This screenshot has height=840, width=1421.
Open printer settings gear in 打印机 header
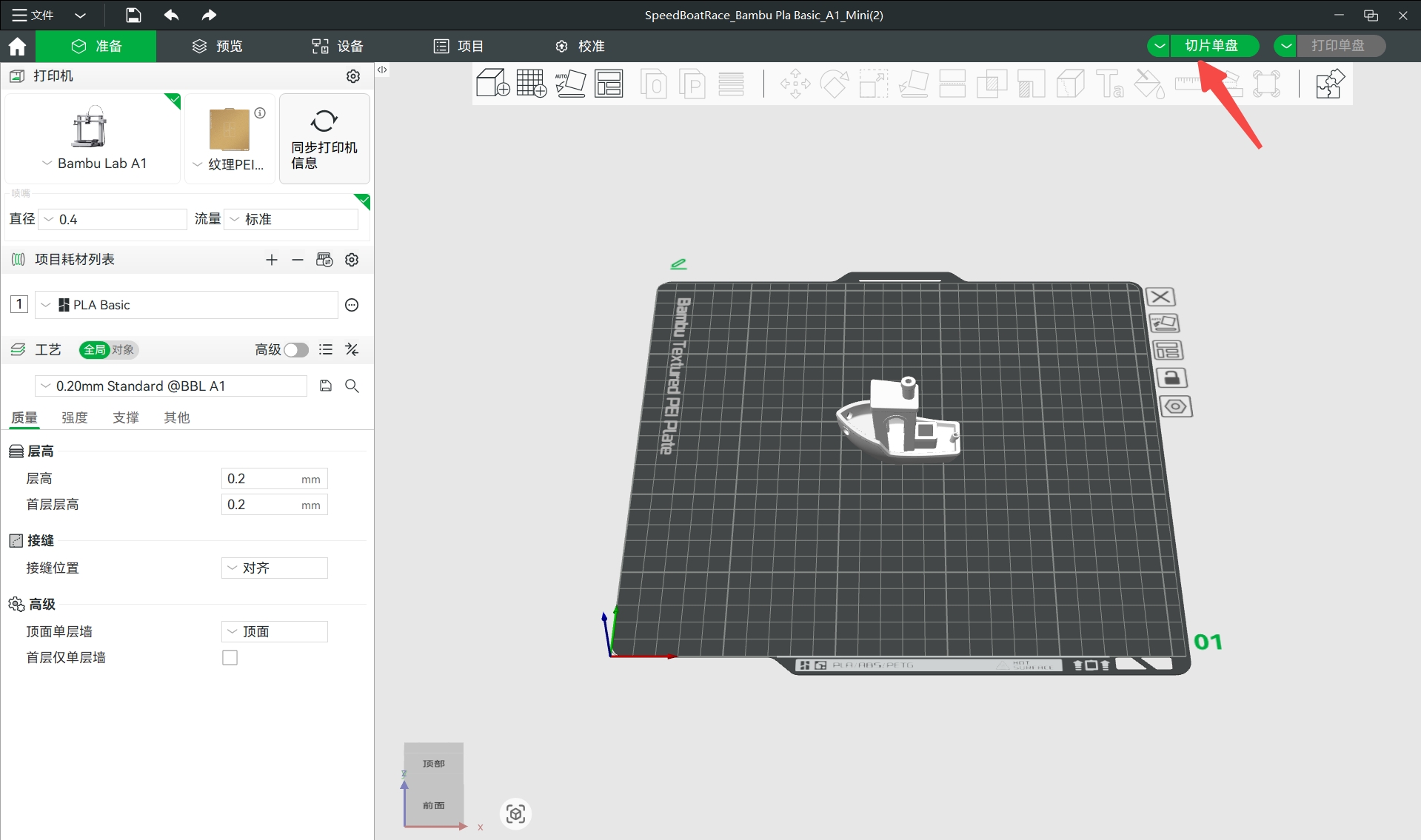coord(353,76)
